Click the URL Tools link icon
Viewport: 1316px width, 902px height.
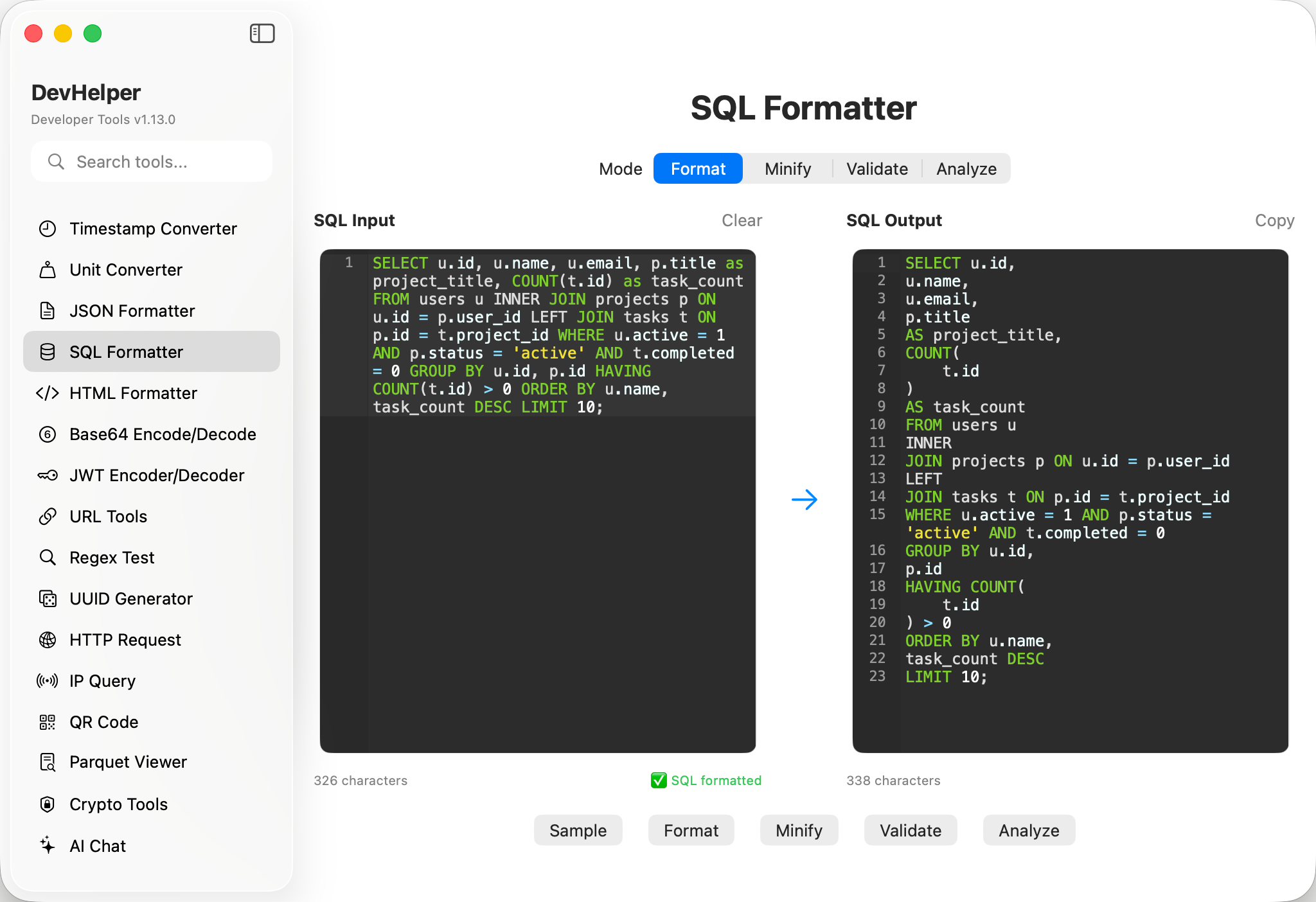(x=48, y=517)
